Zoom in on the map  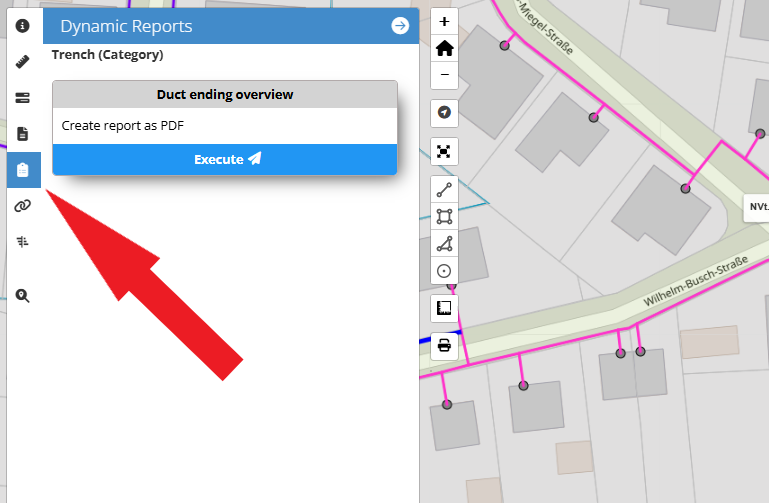(444, 21)
